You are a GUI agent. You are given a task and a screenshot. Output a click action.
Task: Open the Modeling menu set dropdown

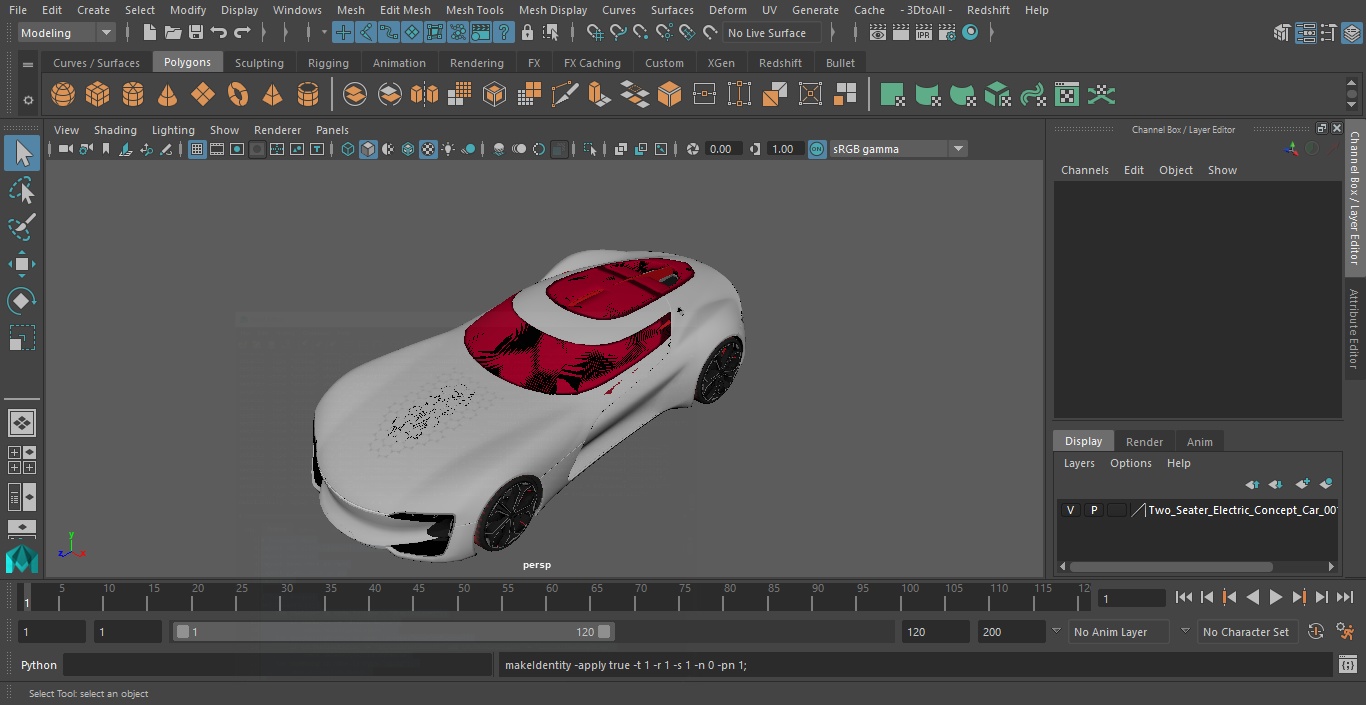(66, 33)
